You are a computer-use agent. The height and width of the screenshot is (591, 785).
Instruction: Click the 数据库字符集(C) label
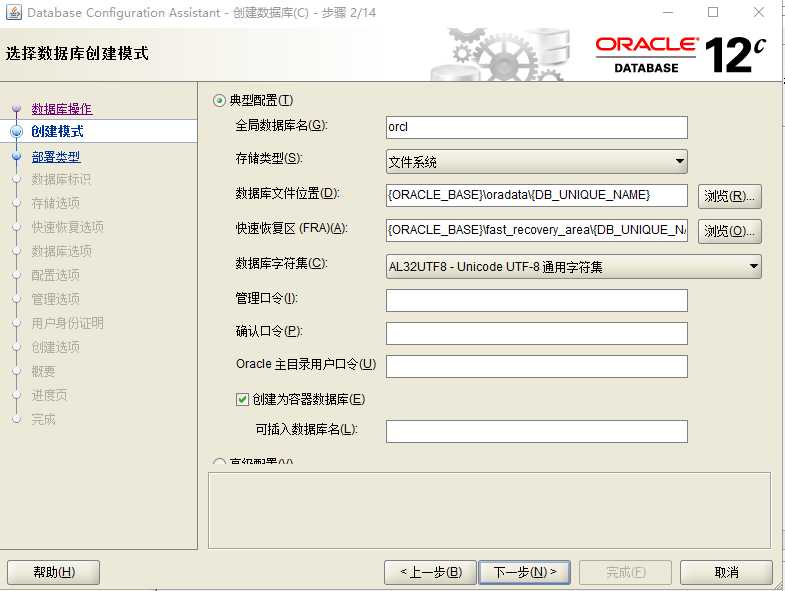click(x=281, y=263)
